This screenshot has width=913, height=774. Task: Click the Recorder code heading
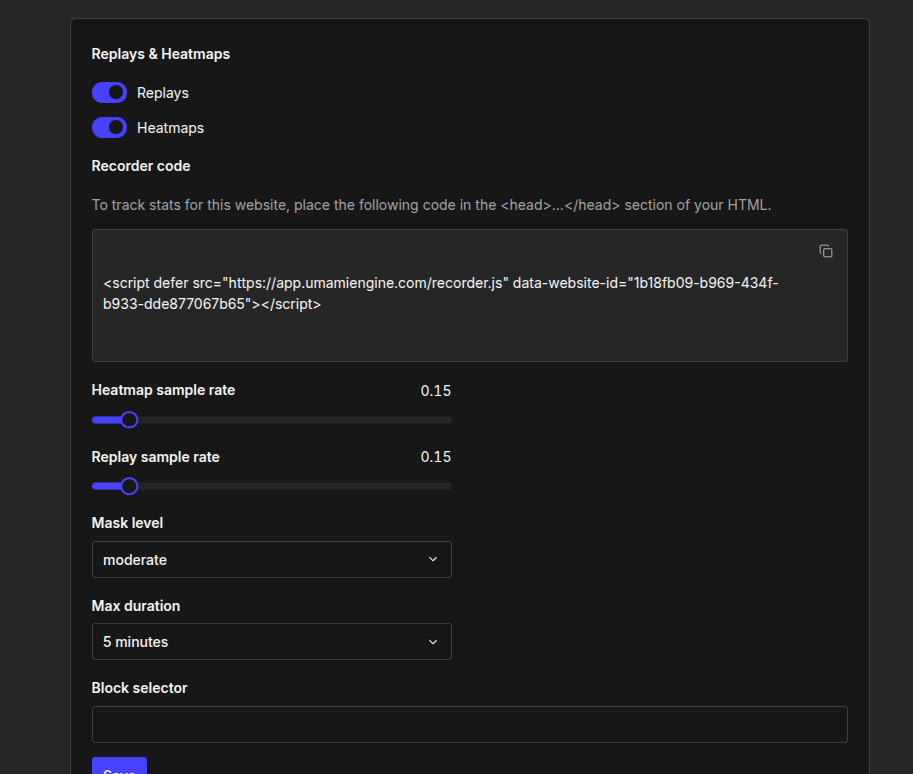coord(141,166)
